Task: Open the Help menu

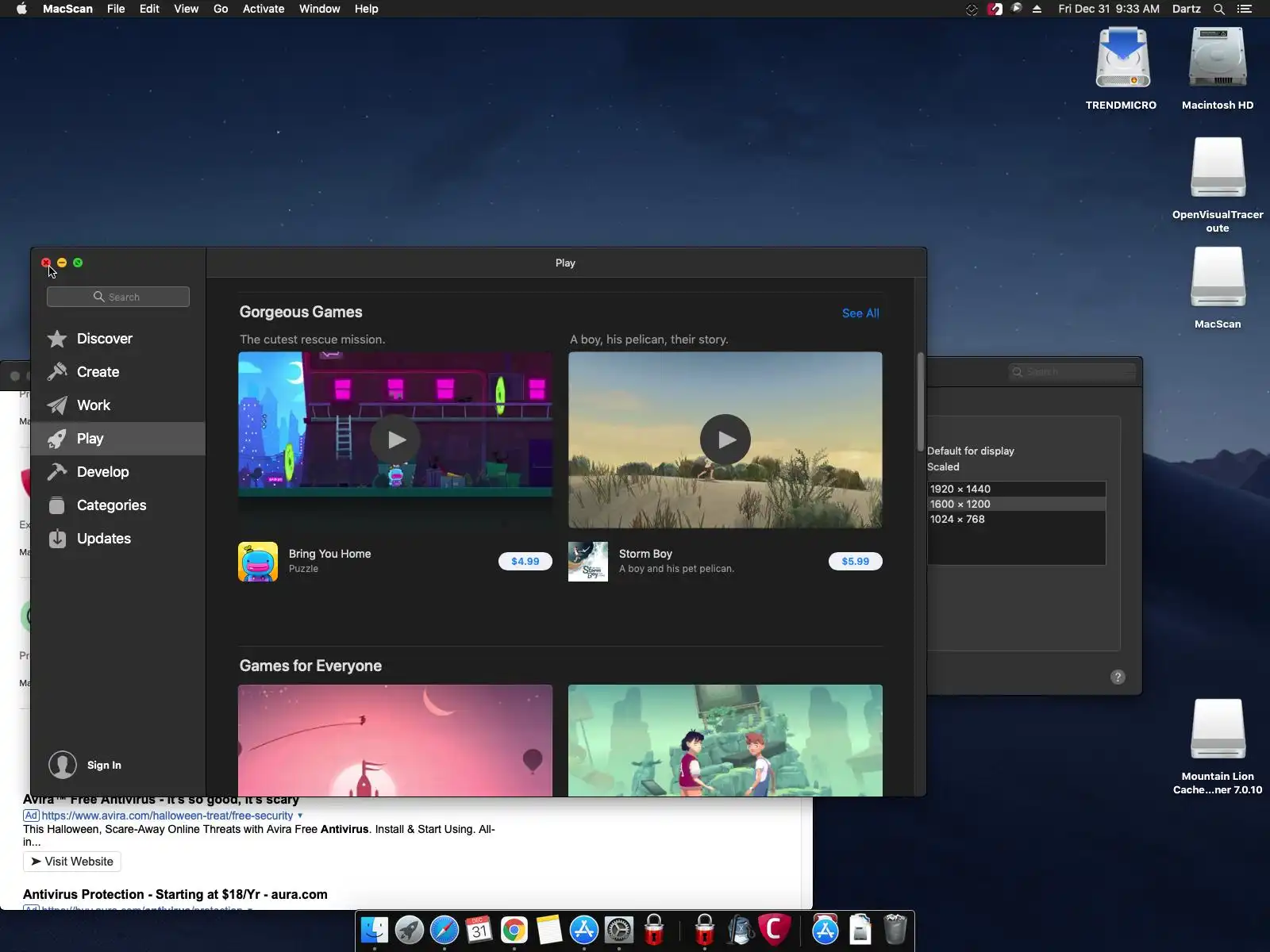Action: (x=366, y=9)
